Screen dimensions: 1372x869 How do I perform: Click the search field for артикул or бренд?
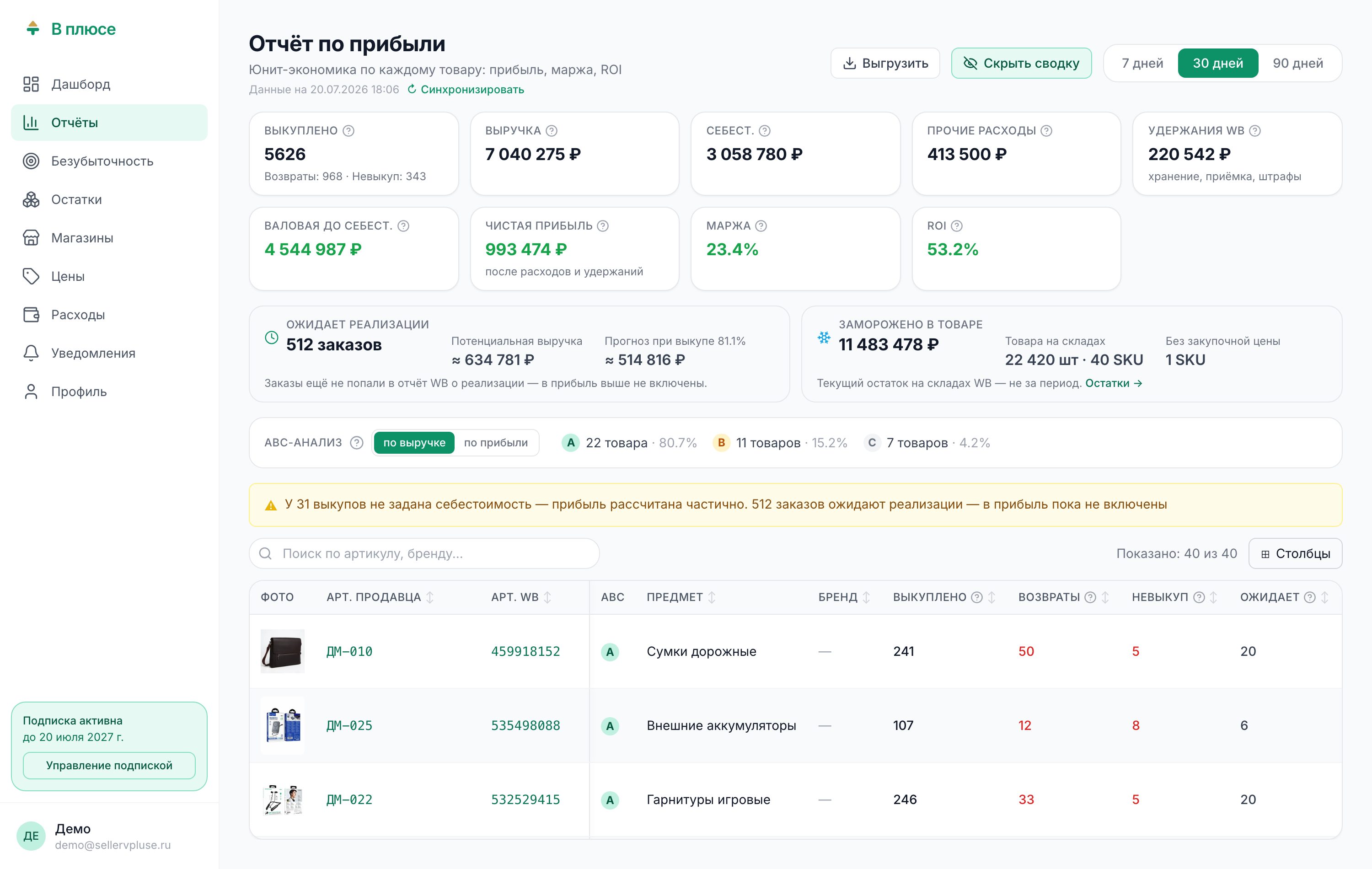[x=424, y=553]
